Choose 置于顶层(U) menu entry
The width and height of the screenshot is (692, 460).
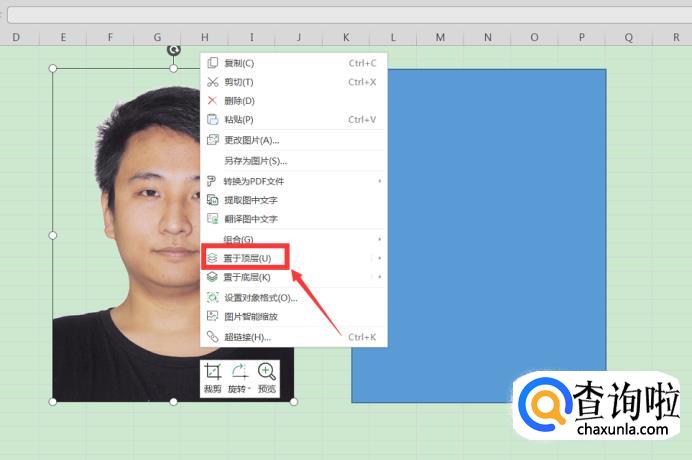click(x=293, y=258)
